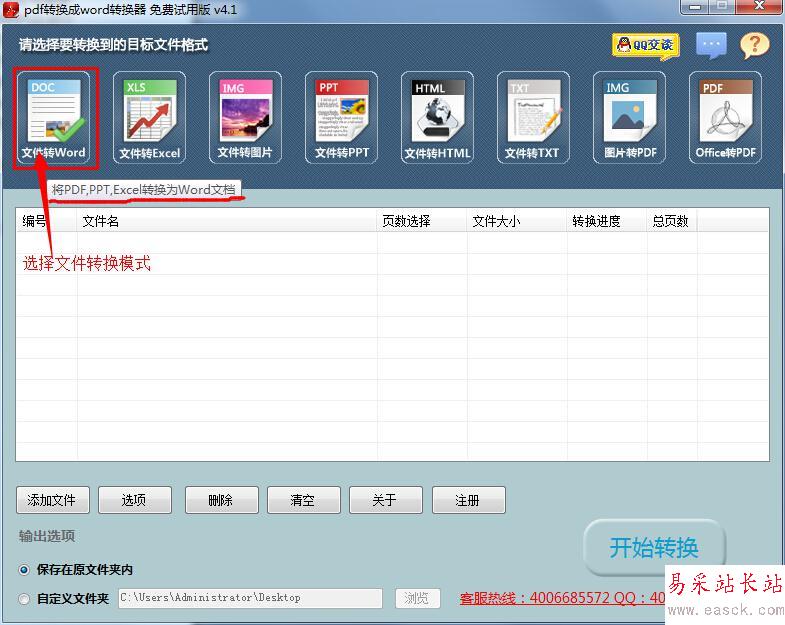Click the 添加文件 button
The height and width of the screenshot is (625, 785).
point(53,500)
